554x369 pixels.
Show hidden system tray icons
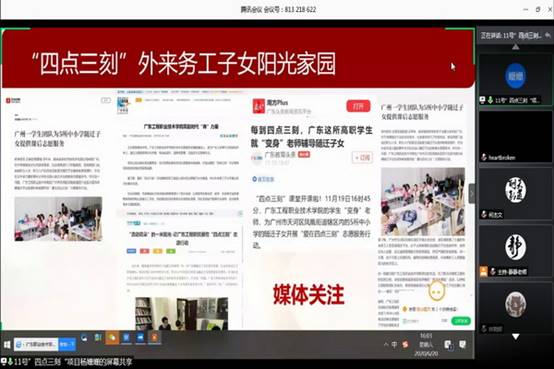[386, 344]
